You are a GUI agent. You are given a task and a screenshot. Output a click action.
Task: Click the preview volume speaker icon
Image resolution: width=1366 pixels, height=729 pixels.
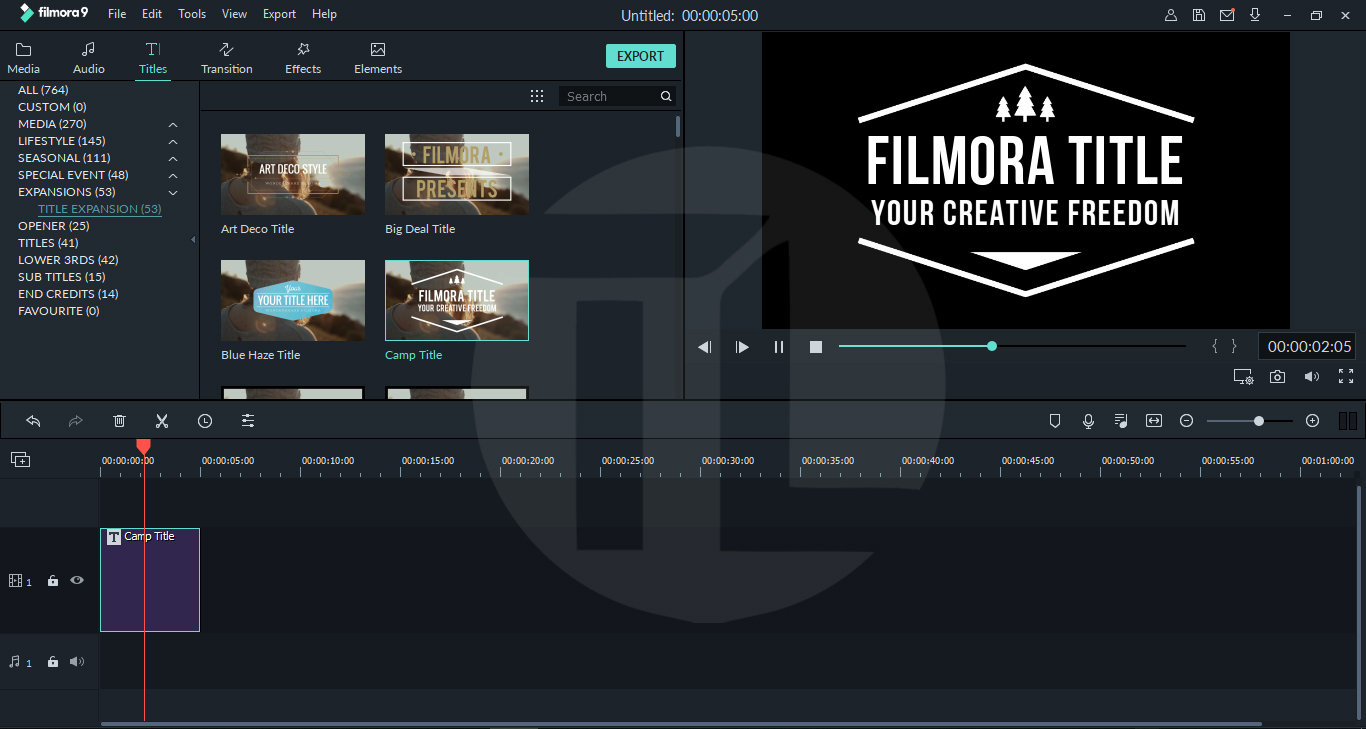(x=1312, y=377)
